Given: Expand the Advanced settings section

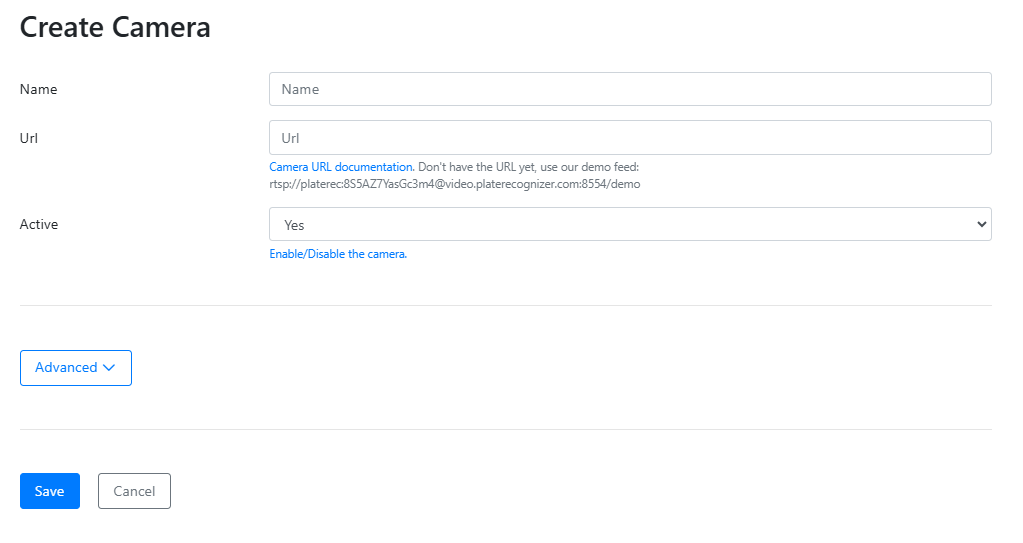Looking at the screenshot, I should coord(76,367).
